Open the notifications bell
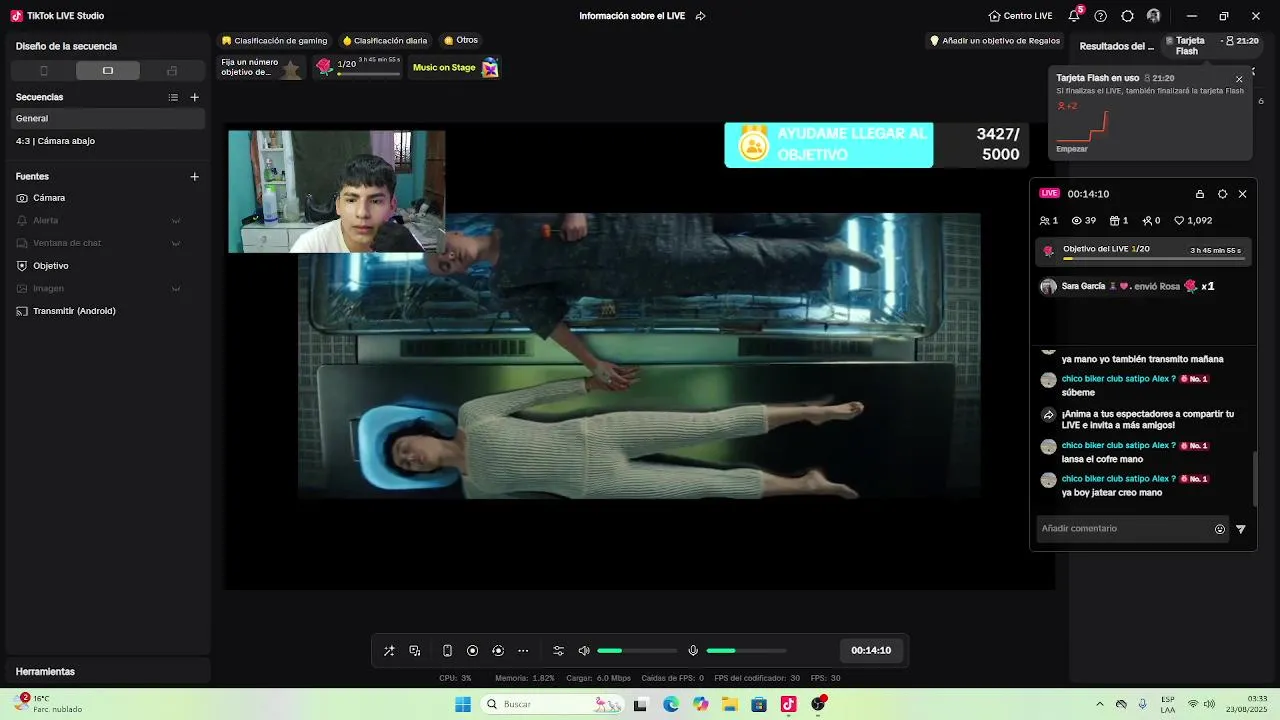 point(1074,16)
